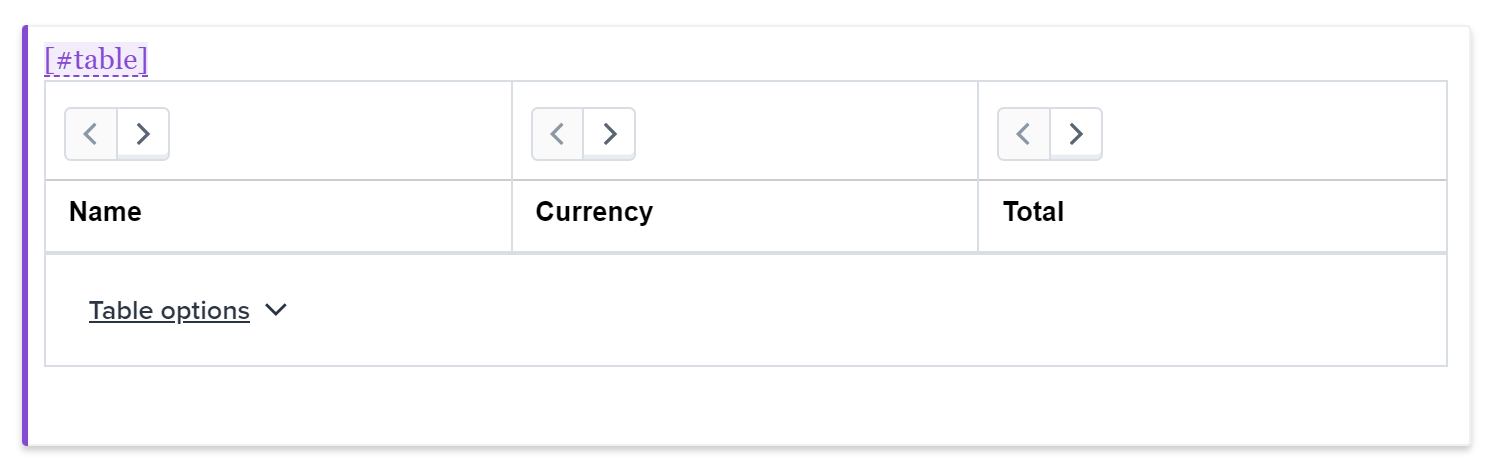Expand the chevron beside Table options

(x=276, y=311)
